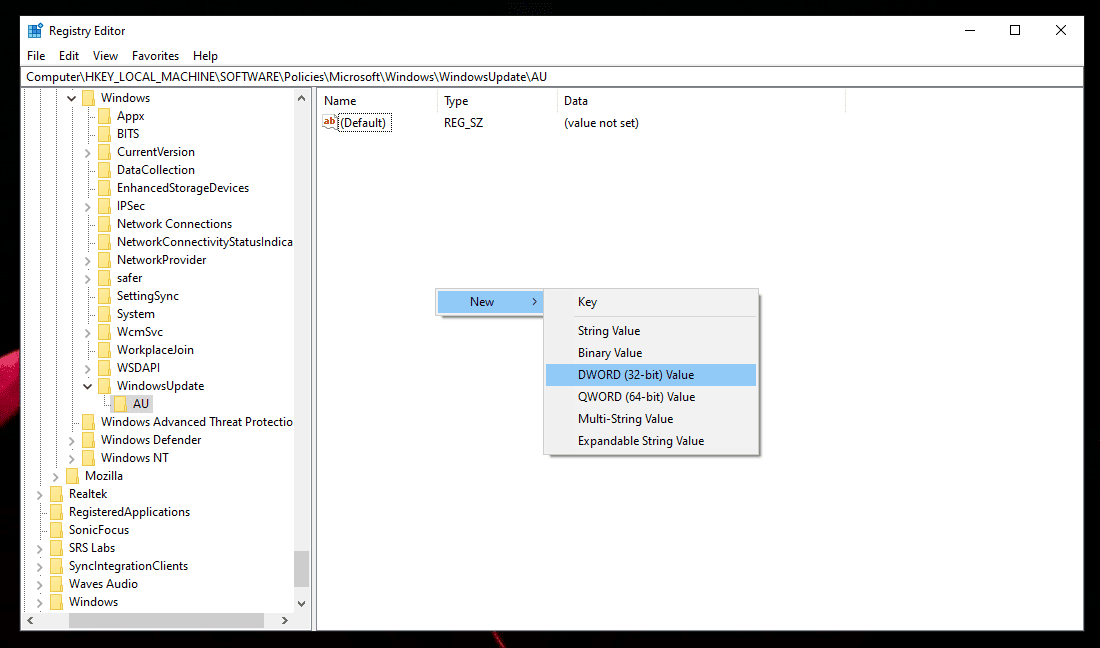This screenshot has height=648, width=1100.
Task: Click the BITS folder icon
Action: click(105, 134)
